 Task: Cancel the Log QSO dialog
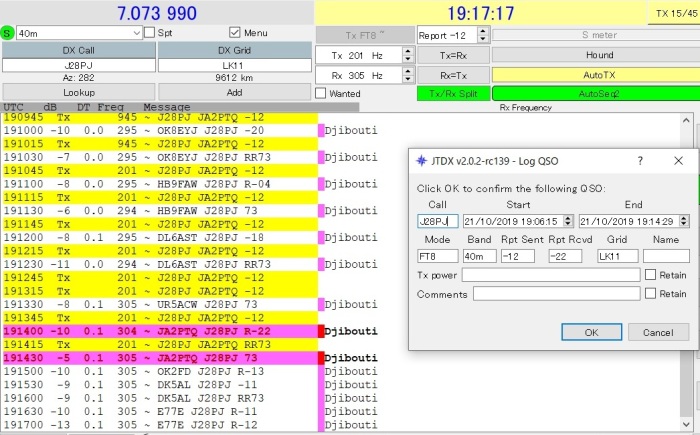pos(658,332)
